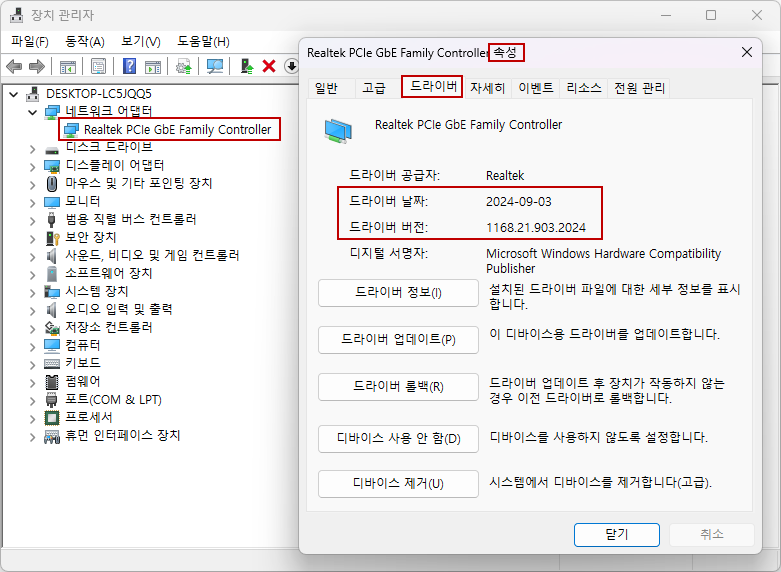Screen dimensions: 781x572
Task: Expand the 컴퓨터 chevron
Action: 32,347
